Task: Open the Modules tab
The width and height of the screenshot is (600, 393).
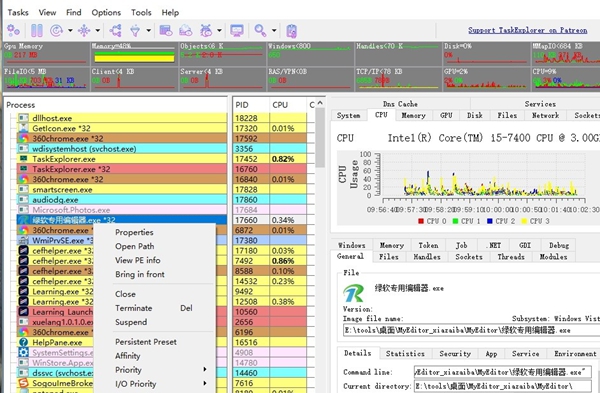Action: coord(553,257)
